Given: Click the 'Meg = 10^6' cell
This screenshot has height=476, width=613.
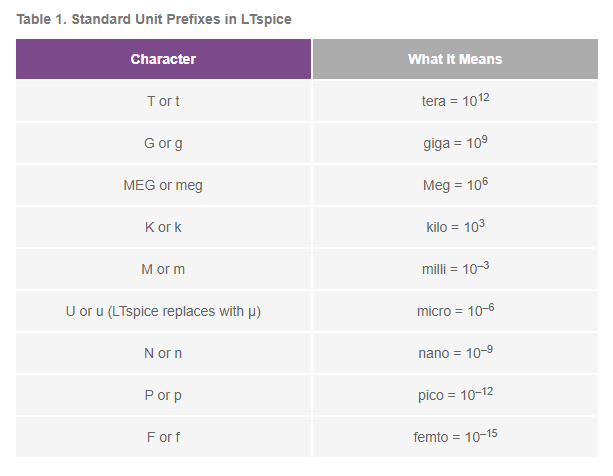Looking at the screenshot, I should (455, 185).
